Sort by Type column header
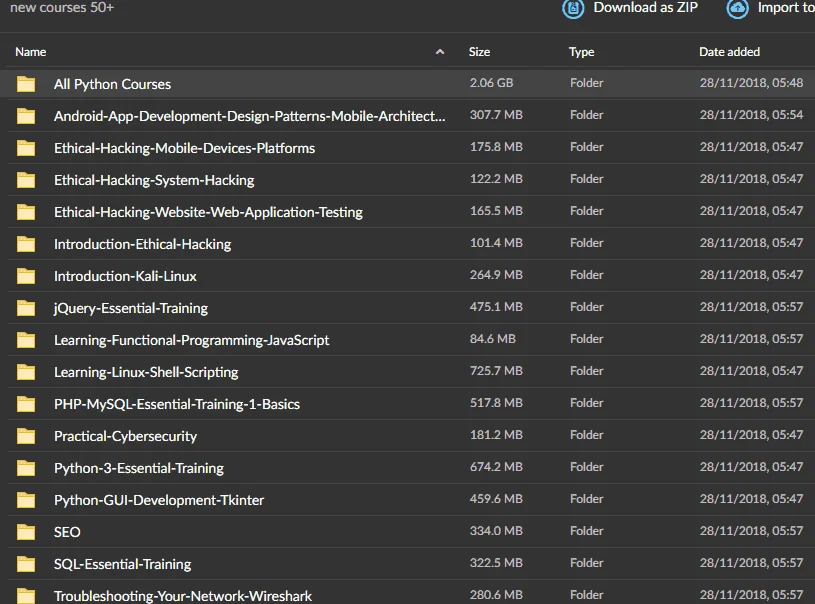 click(581, 52)
